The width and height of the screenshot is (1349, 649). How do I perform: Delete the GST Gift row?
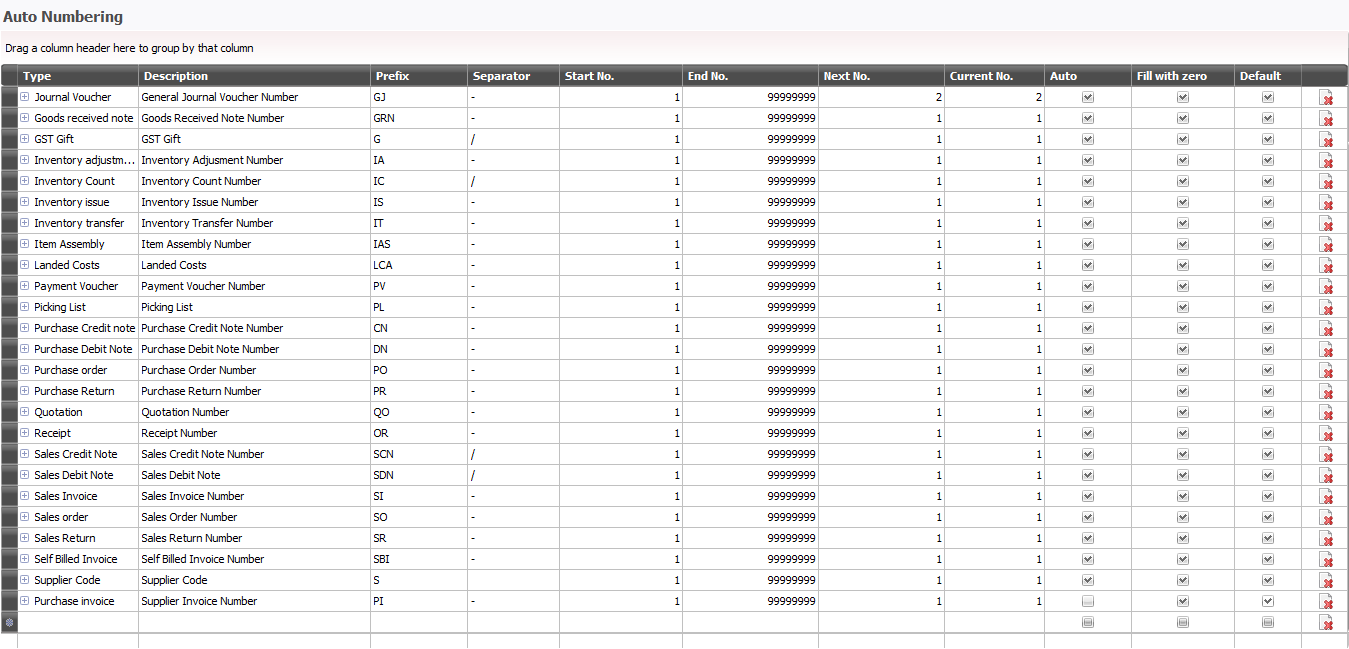(1327, 140)
